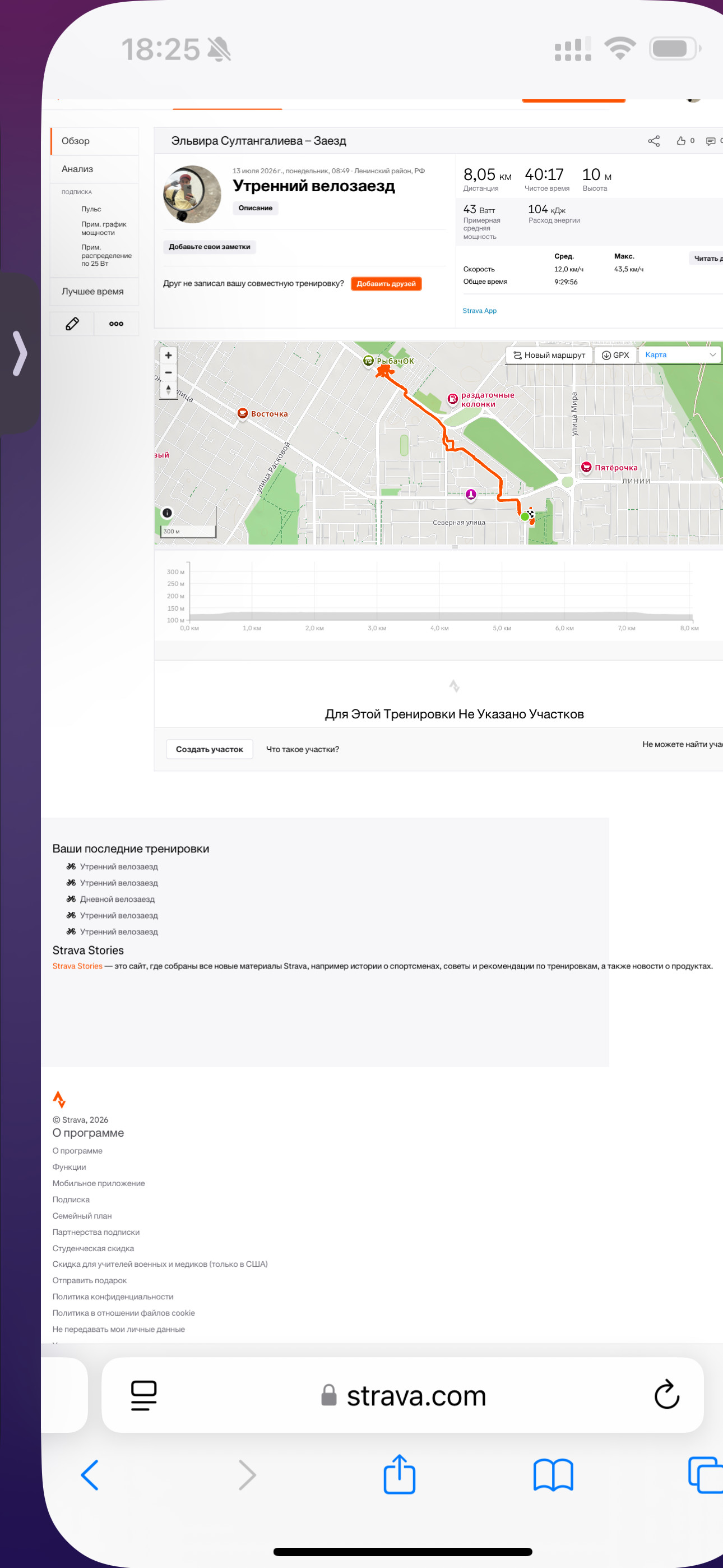Give kudos with the thumbs-up icon

pos(681,141)
